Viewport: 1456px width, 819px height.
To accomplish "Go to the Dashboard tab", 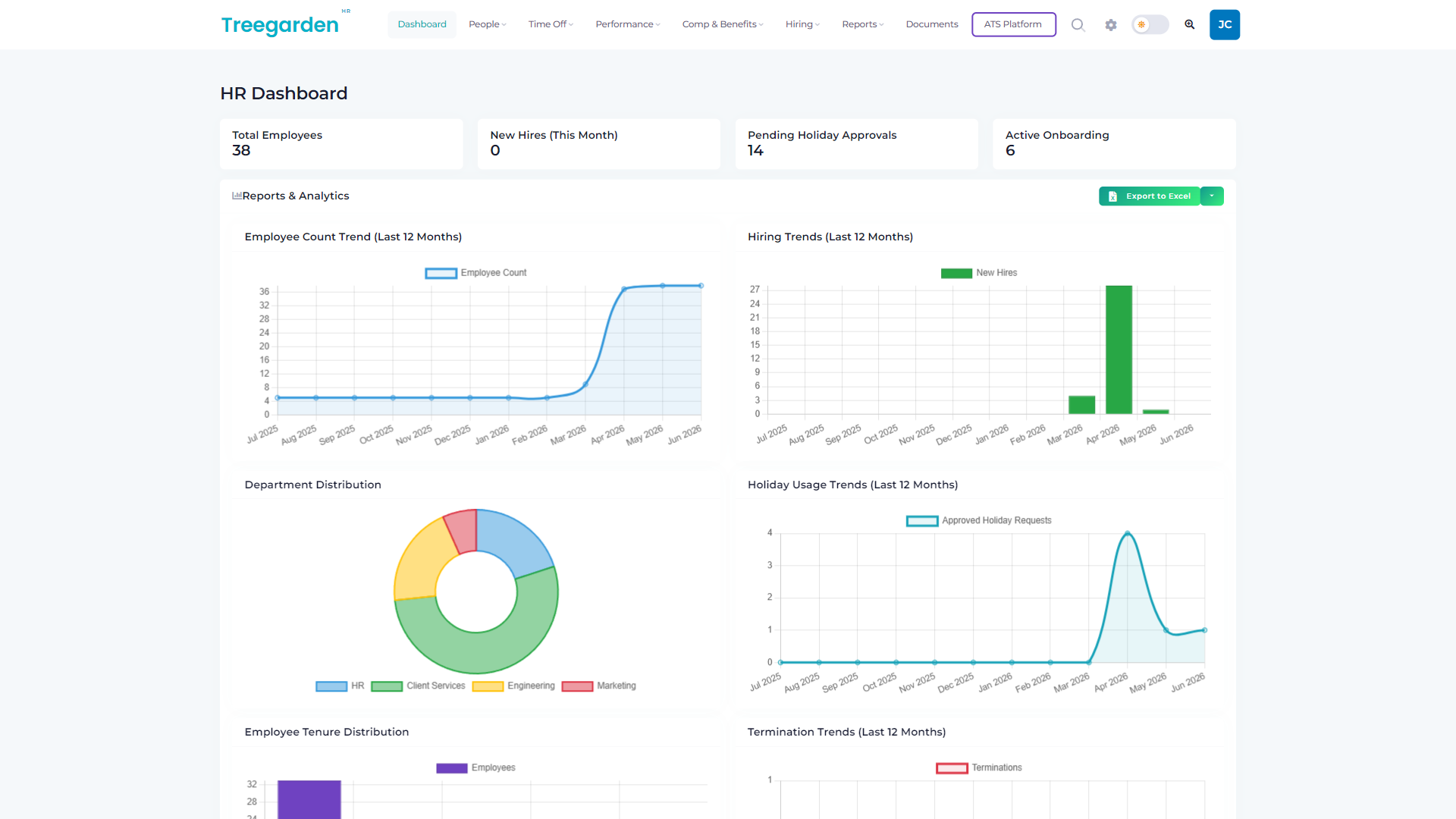I will [x=422, y=24].
